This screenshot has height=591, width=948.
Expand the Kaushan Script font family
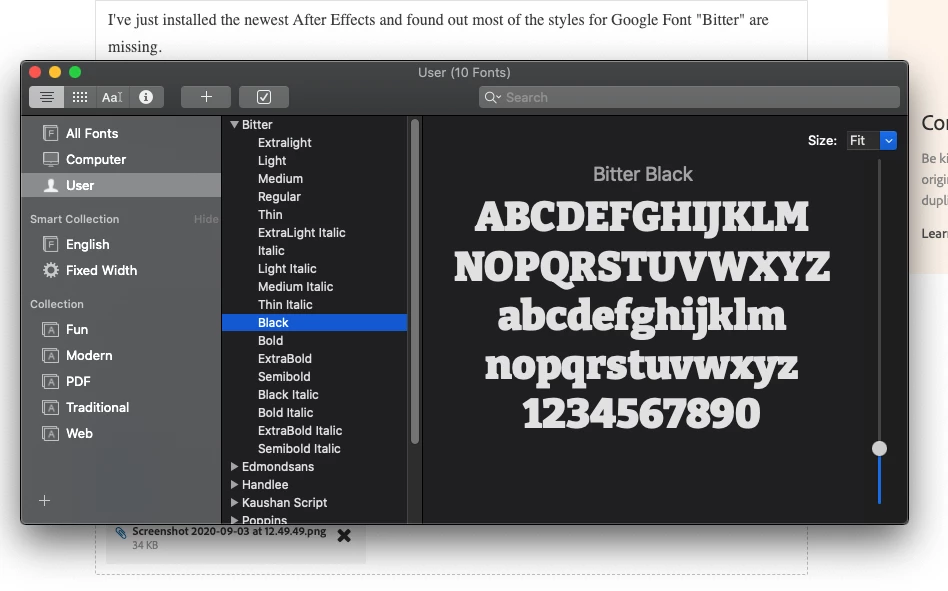235,503
